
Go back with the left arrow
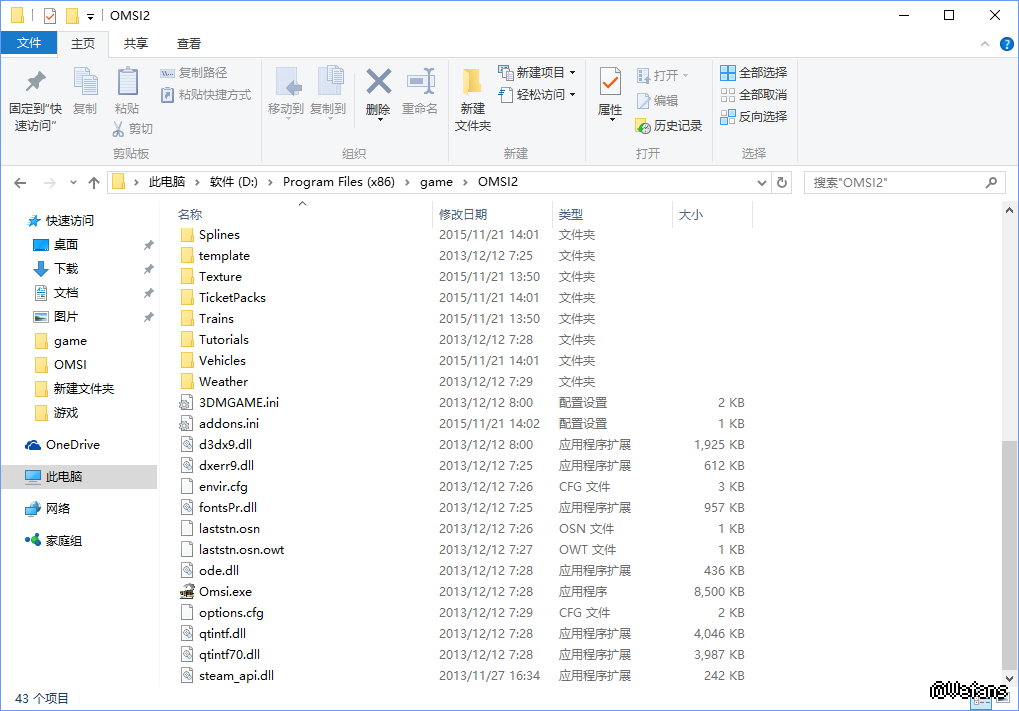point(20,183)
